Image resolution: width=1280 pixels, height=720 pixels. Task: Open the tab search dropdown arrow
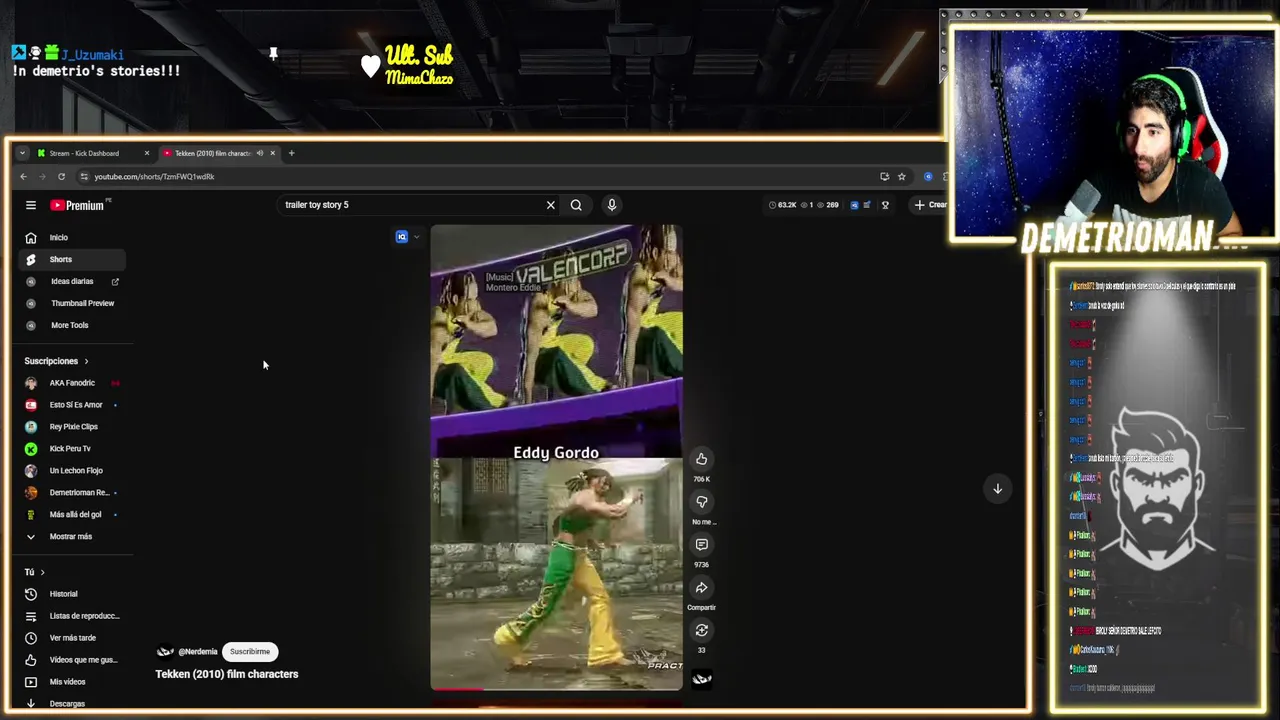(x=22, y=153)
